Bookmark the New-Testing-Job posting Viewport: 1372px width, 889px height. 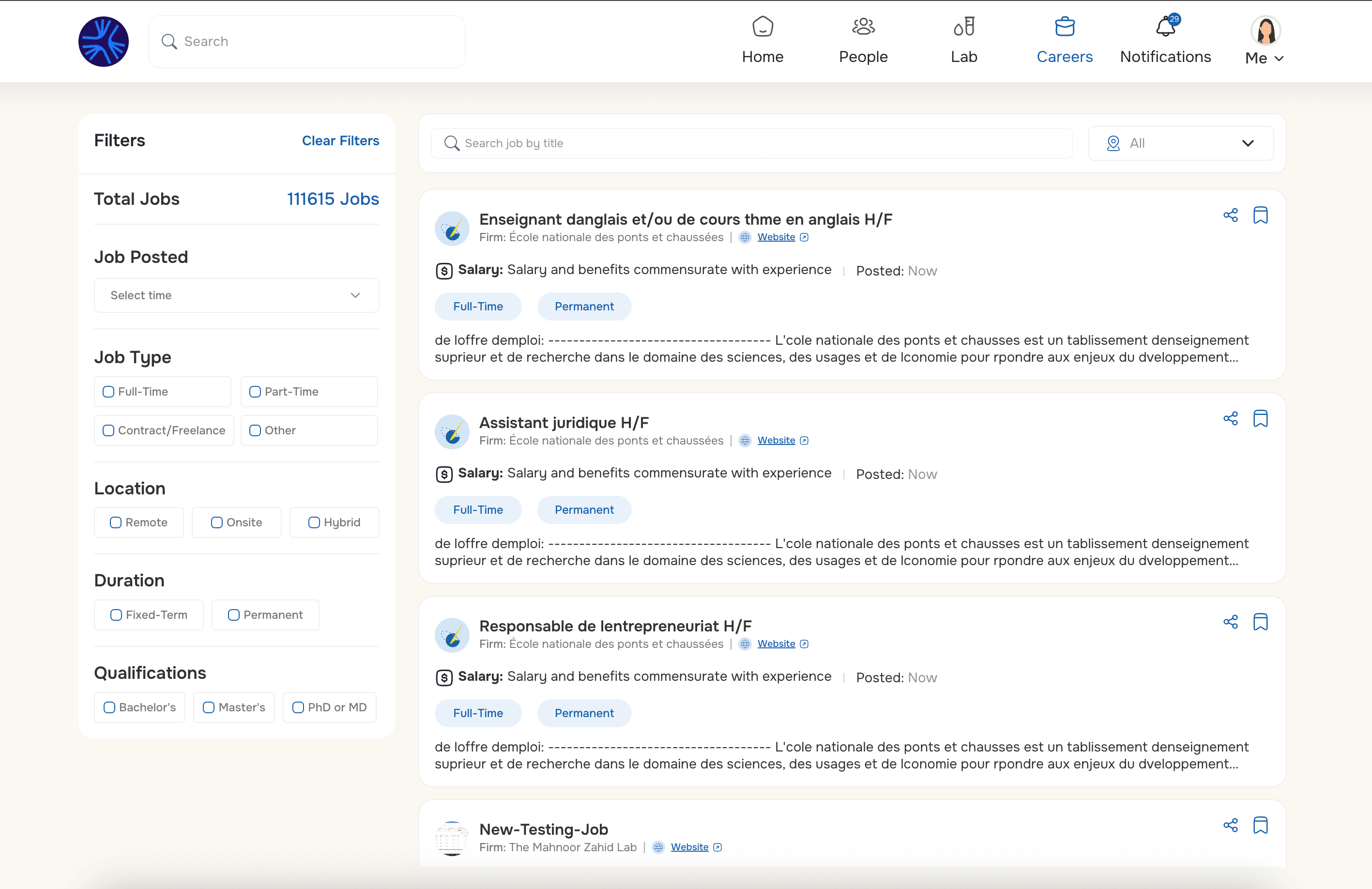pos(1260,825)
